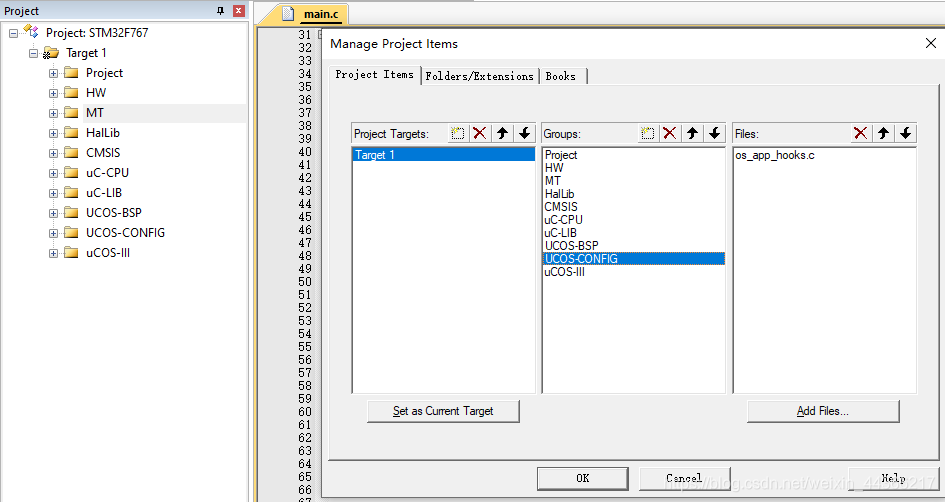This screenshot has height=502, width=945.
Task: Select os_app_hooks.c in Files list
Action: coord(775,155)
